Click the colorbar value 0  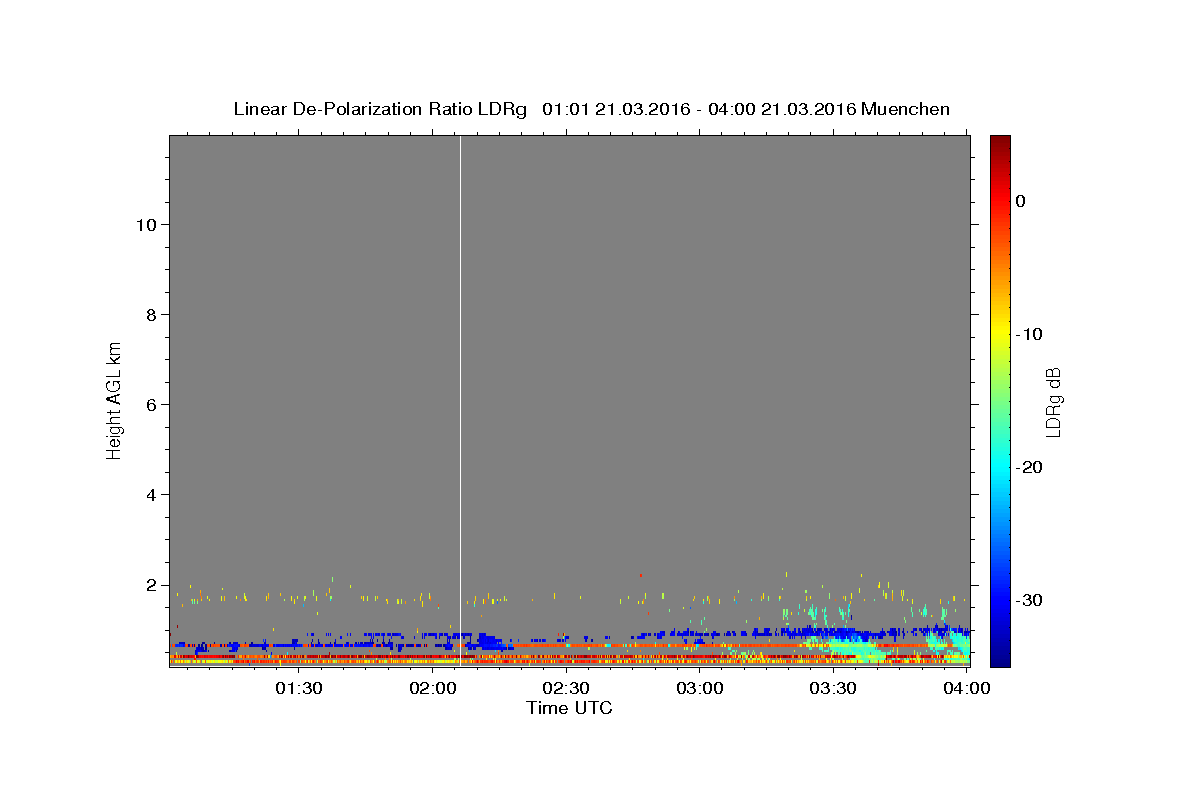[1021, 201]
